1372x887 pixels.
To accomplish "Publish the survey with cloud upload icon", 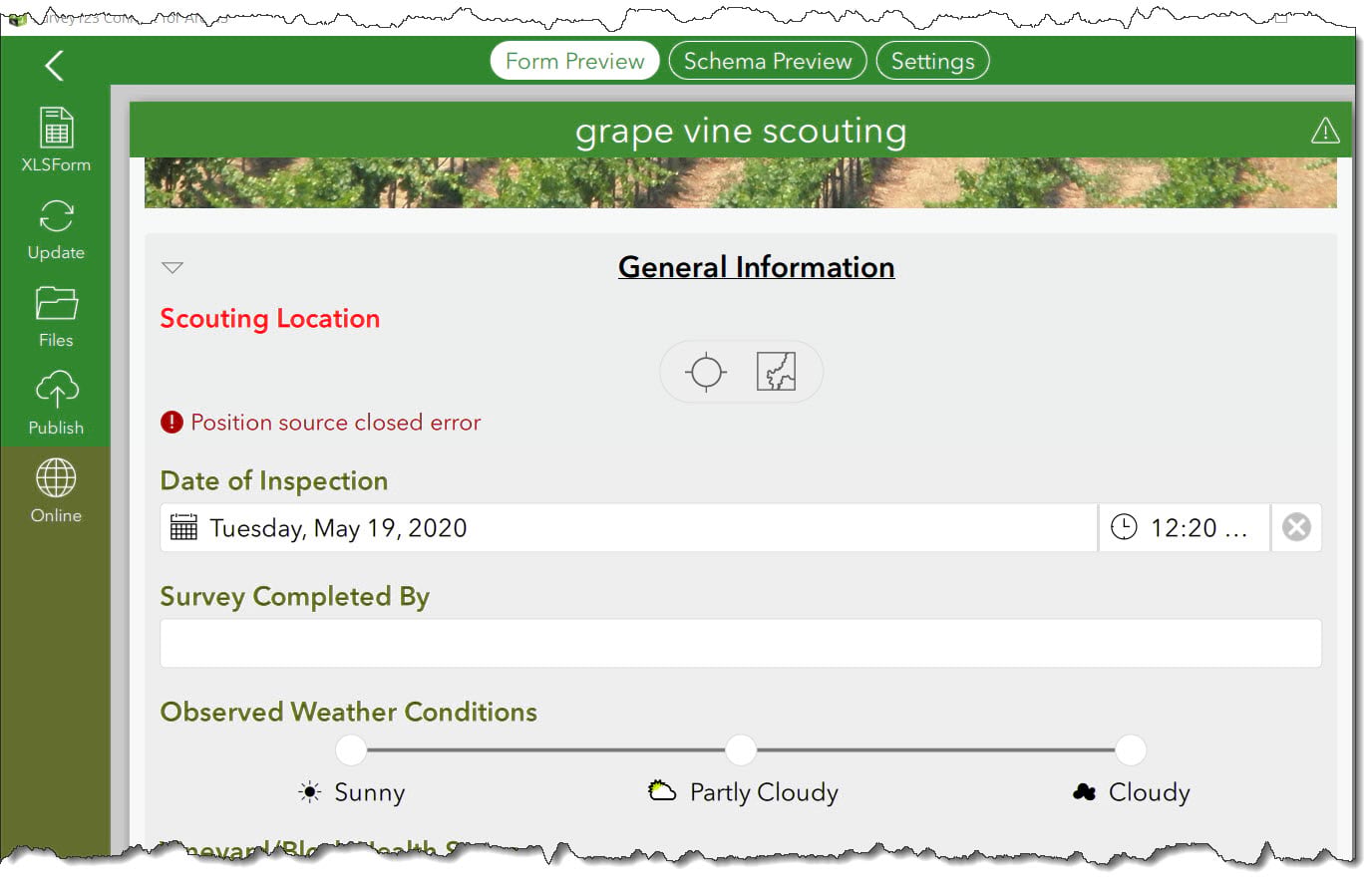I will 56,402.
